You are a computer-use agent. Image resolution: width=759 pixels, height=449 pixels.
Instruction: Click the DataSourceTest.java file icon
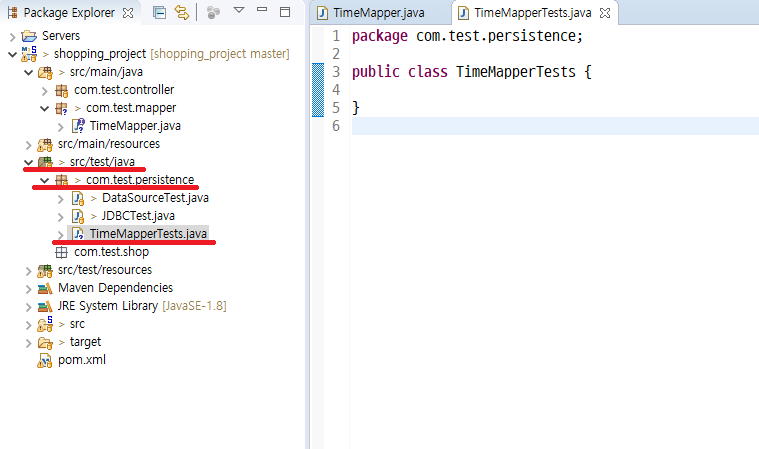coord(78,198)
